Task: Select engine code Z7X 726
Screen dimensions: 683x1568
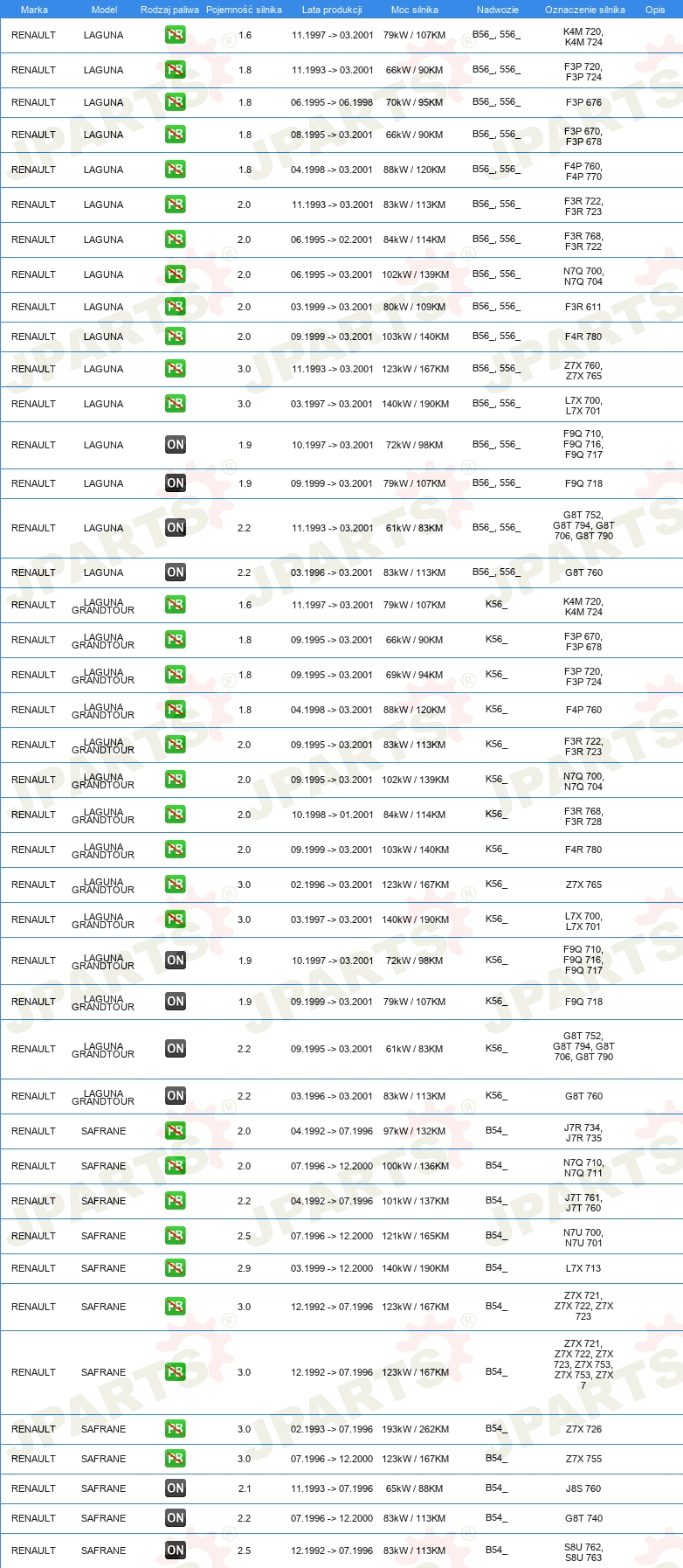Action: 583,1429
